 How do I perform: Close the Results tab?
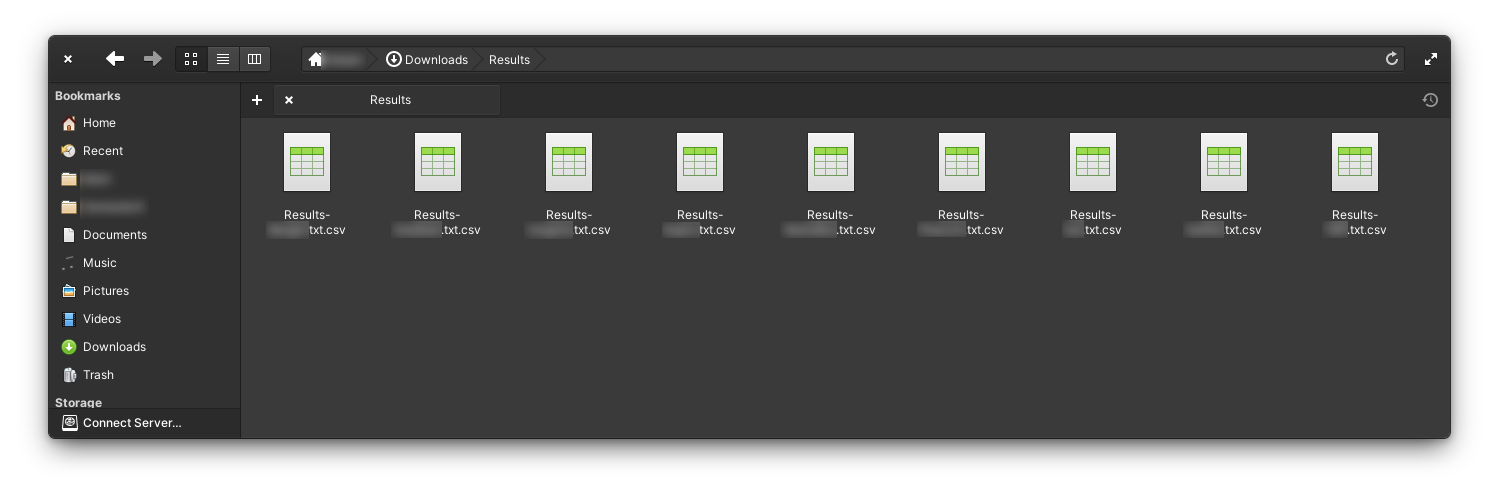pos(289,100)
